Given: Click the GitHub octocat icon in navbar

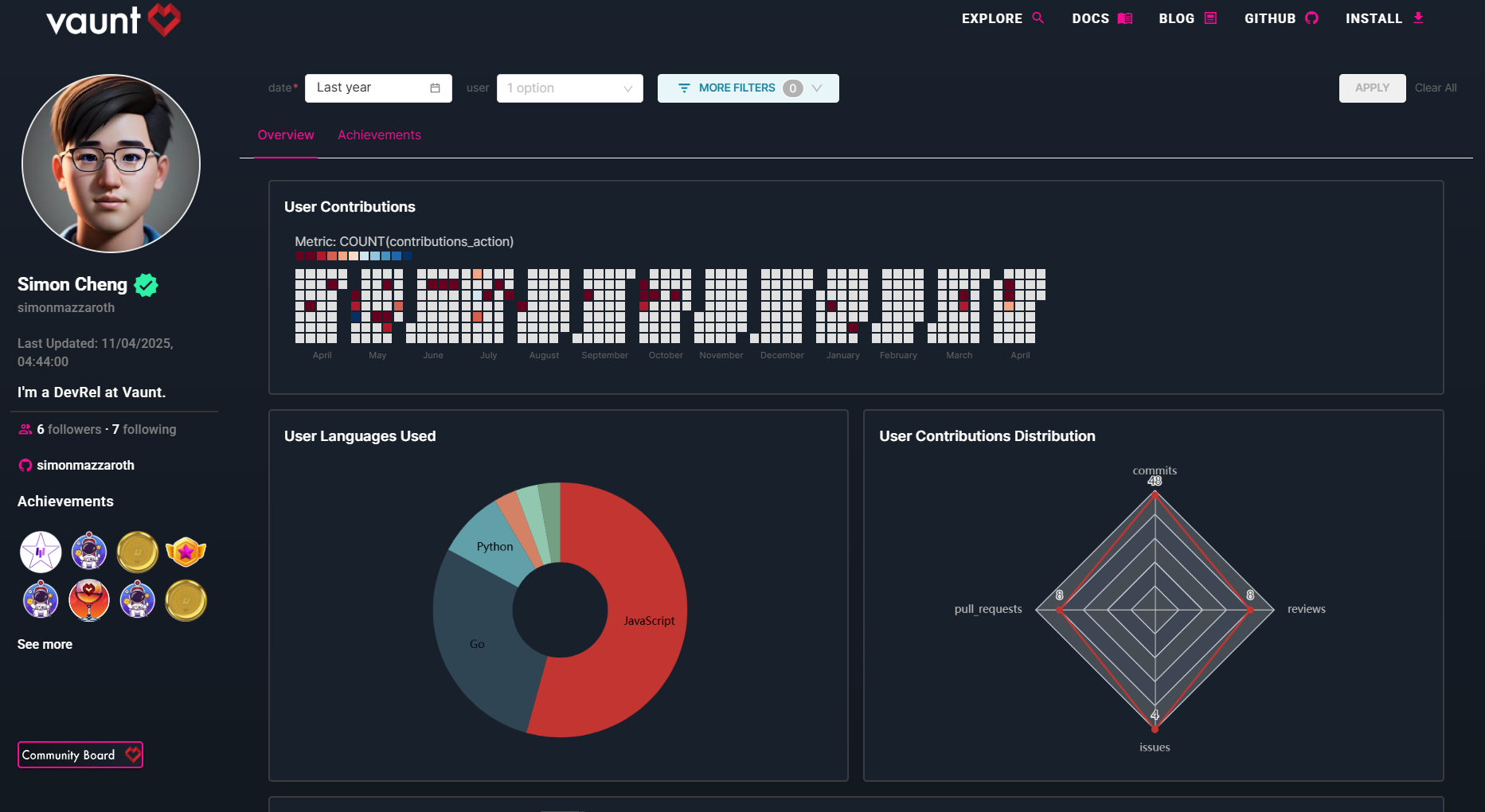Looking at the screenshot, I should click(1311, 18).
